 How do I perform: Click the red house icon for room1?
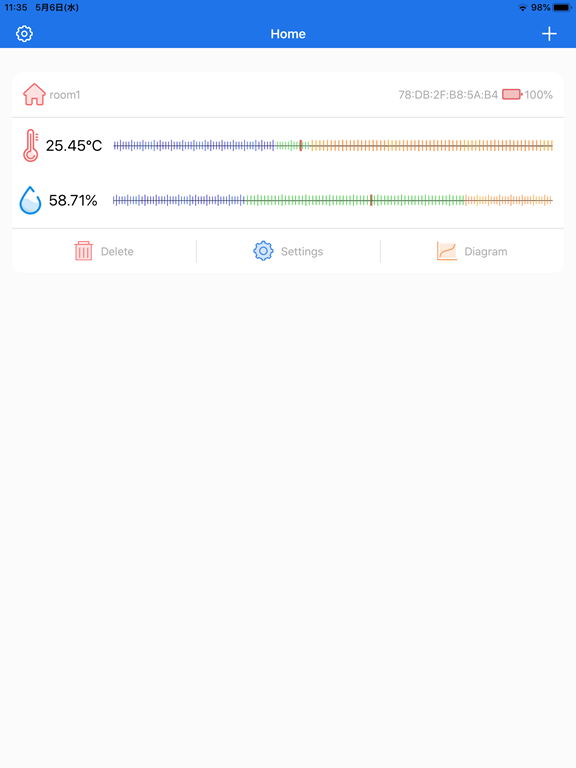[x=34, y=95]
